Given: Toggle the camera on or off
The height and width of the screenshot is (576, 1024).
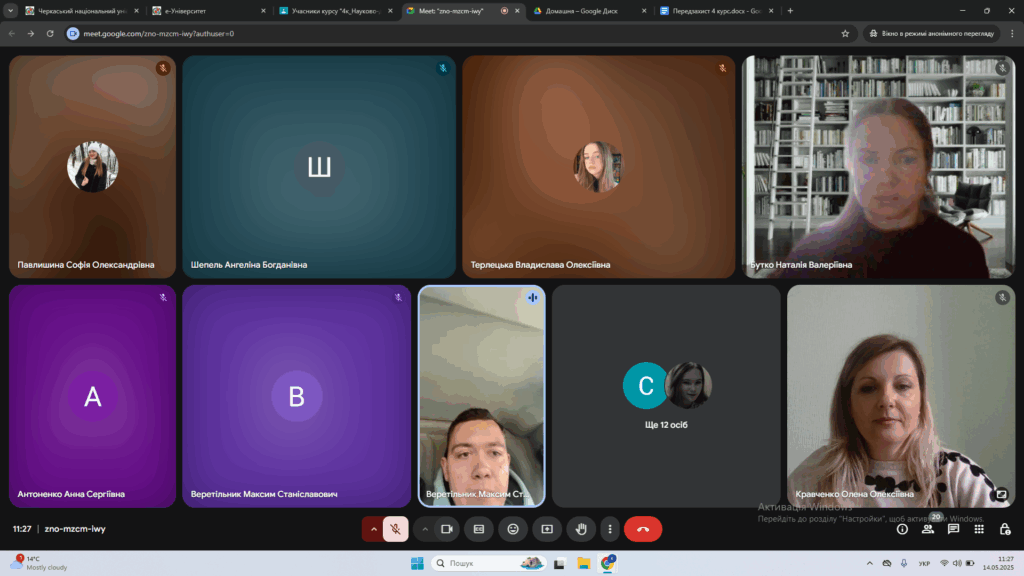Looking at the screenshot, I should coord(447,528).
